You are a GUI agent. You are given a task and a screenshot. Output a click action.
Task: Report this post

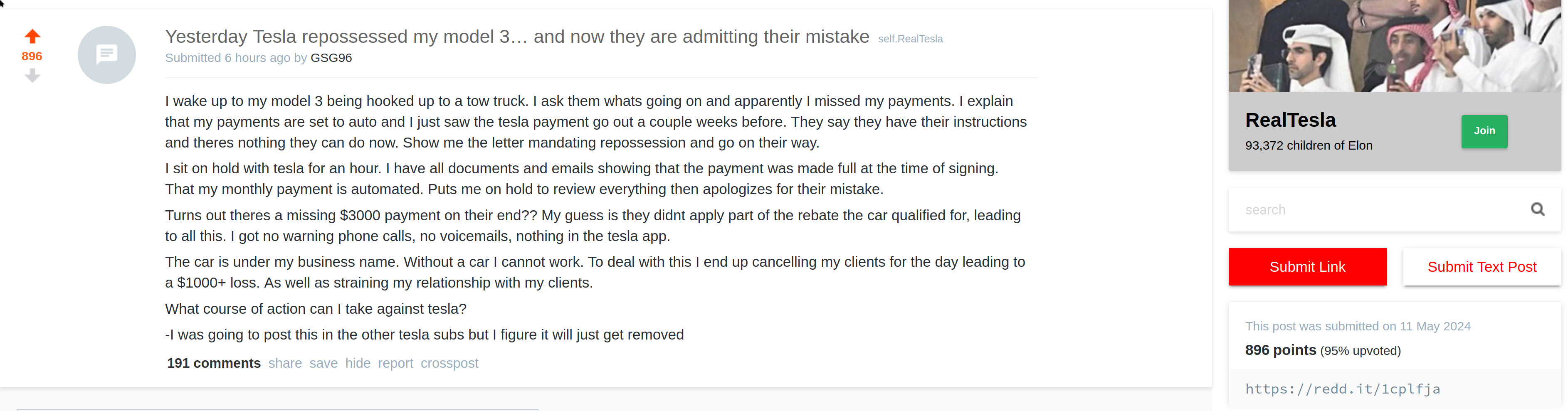point(396,363)
